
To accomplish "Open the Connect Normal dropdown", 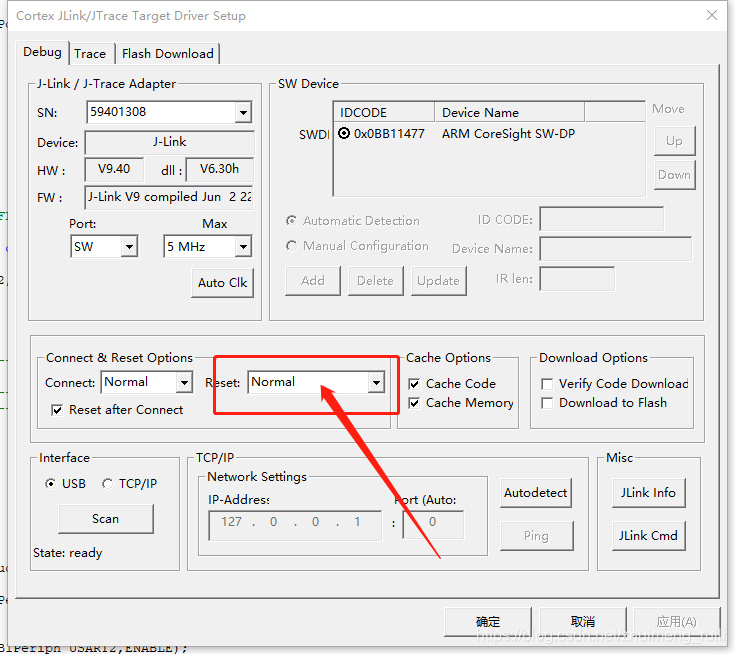I will [184, 383].
